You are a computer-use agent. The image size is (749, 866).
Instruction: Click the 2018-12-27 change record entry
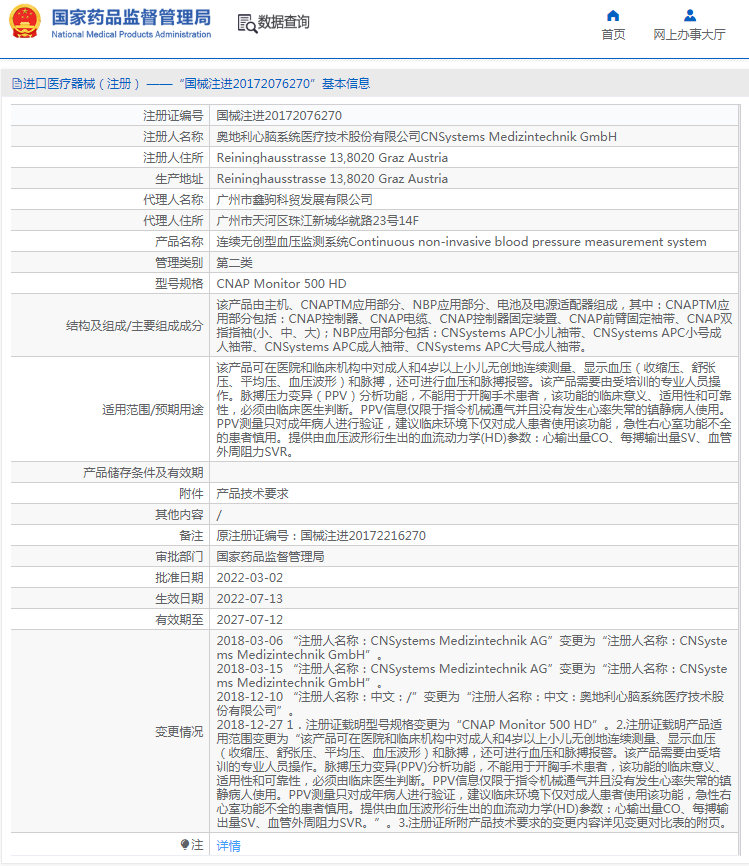474,773
